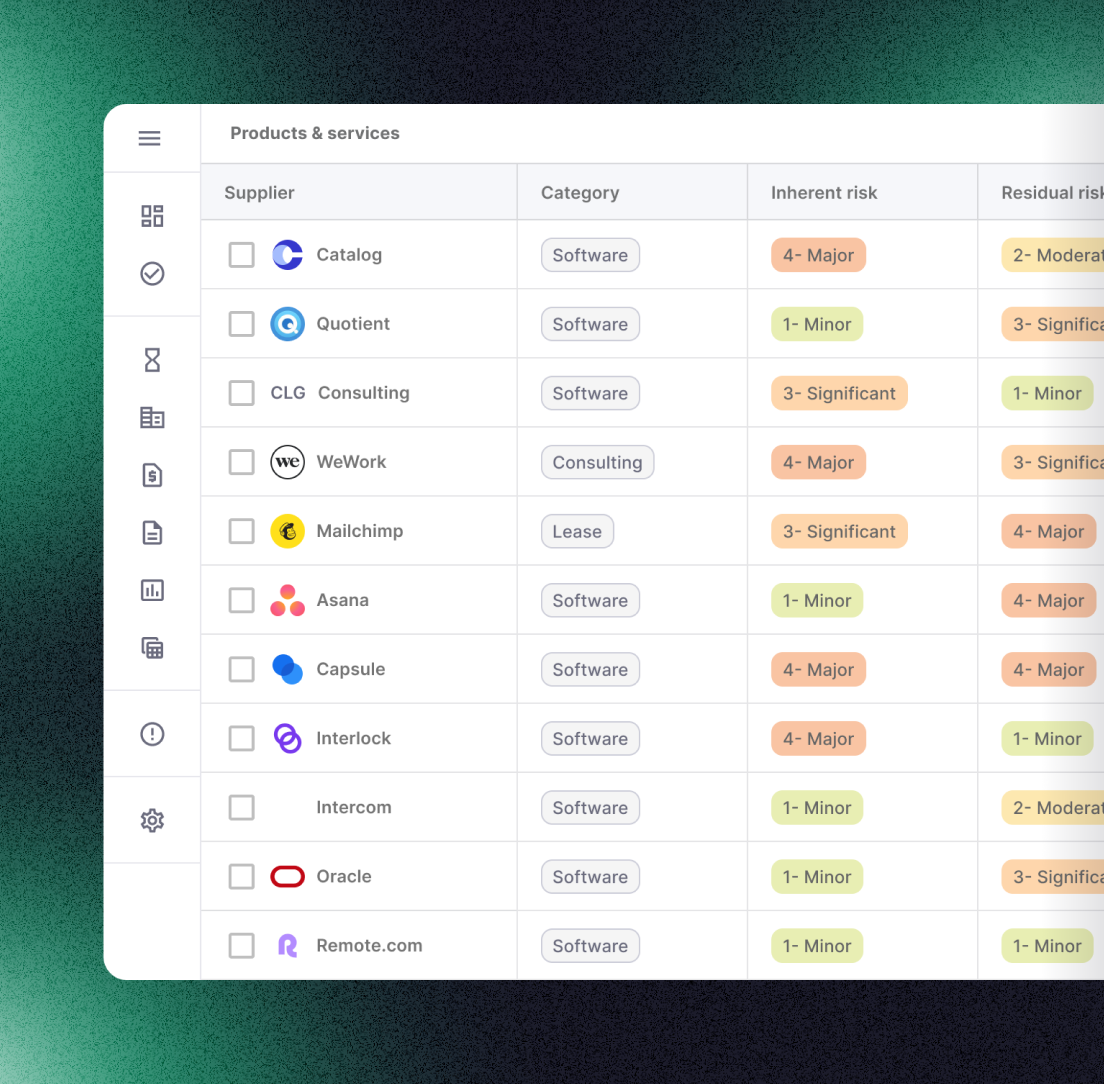Open the Remote.com supplier name

click(369, 945)
